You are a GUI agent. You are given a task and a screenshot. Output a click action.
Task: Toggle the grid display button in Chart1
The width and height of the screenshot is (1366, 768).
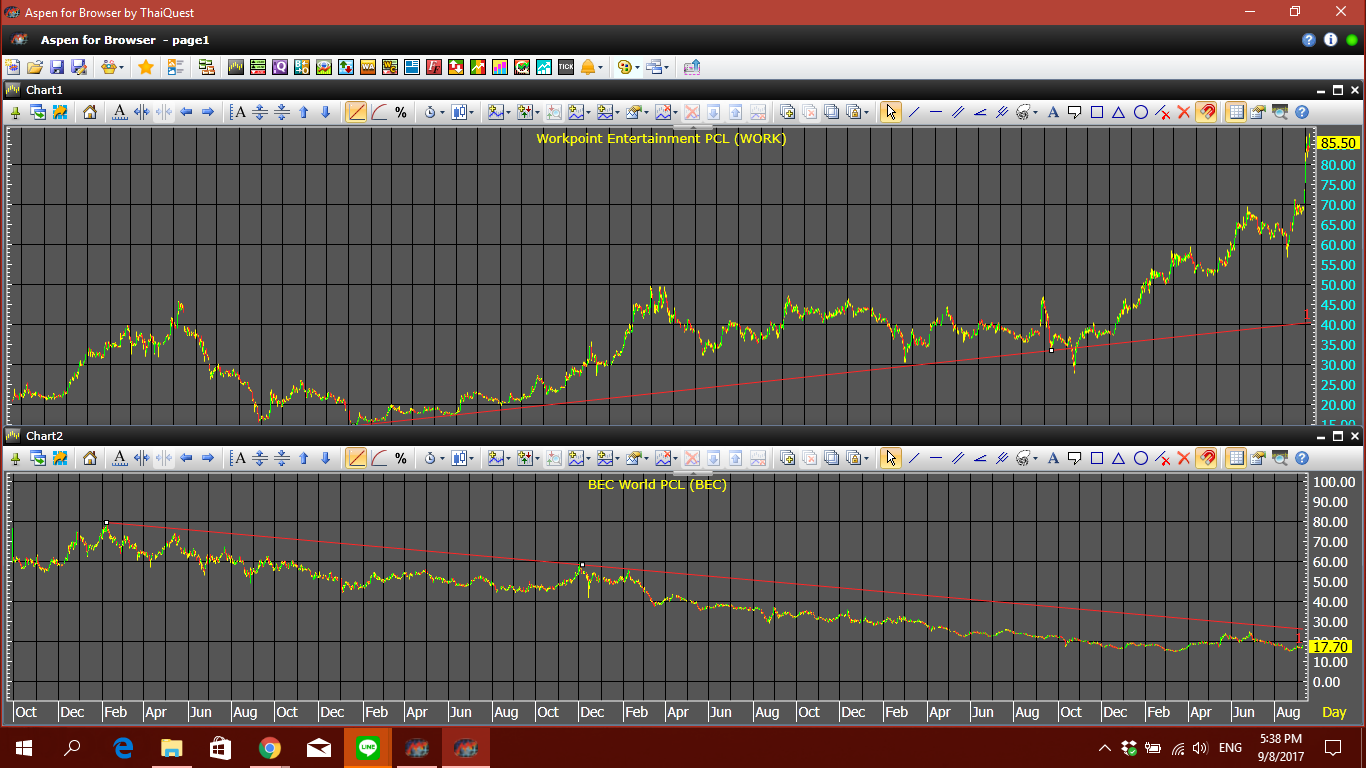point(1237,112)
